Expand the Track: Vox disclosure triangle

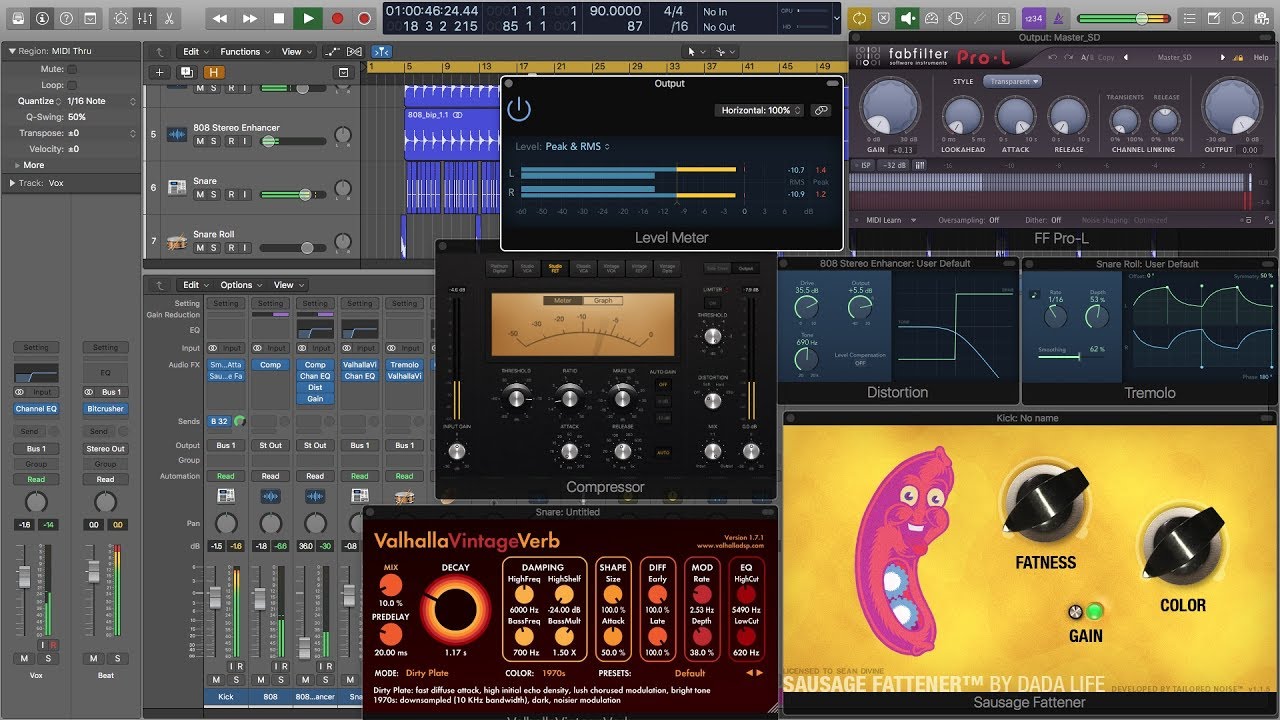pyautogui.click(x=12, y=183)
